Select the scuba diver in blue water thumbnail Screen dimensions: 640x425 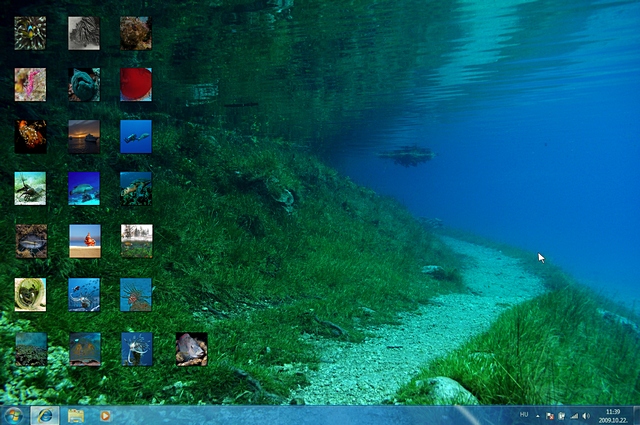pos(136,136)
